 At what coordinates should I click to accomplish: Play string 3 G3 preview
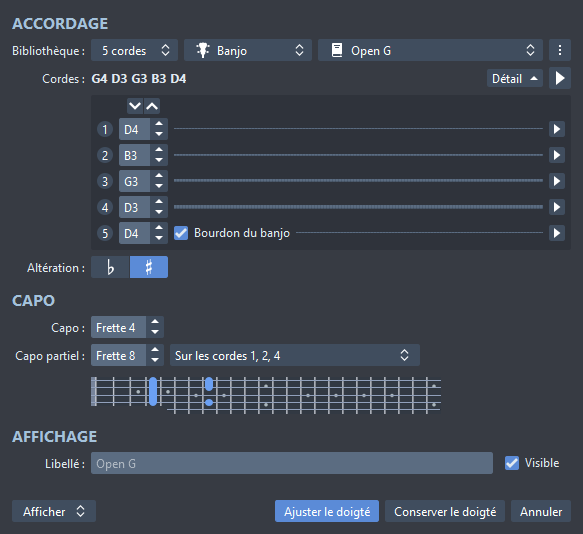tap(557, 181)
